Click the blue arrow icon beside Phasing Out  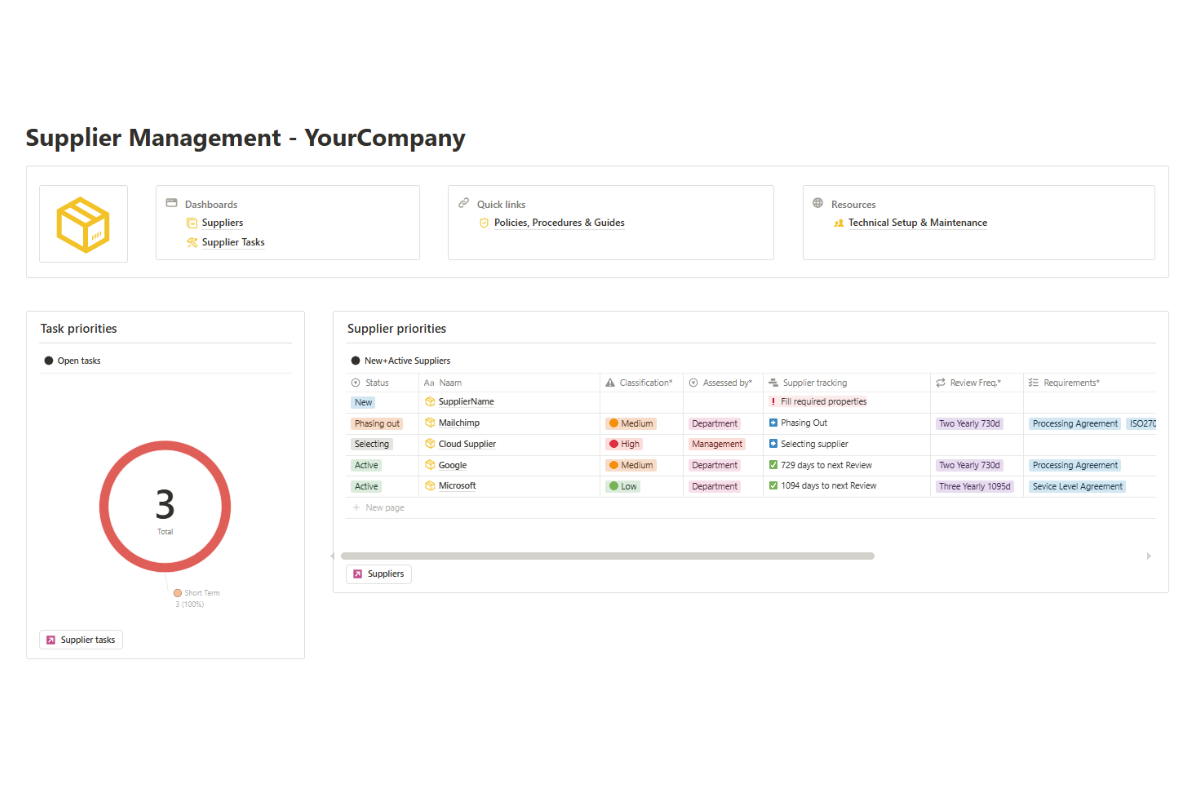pos(773,423)
